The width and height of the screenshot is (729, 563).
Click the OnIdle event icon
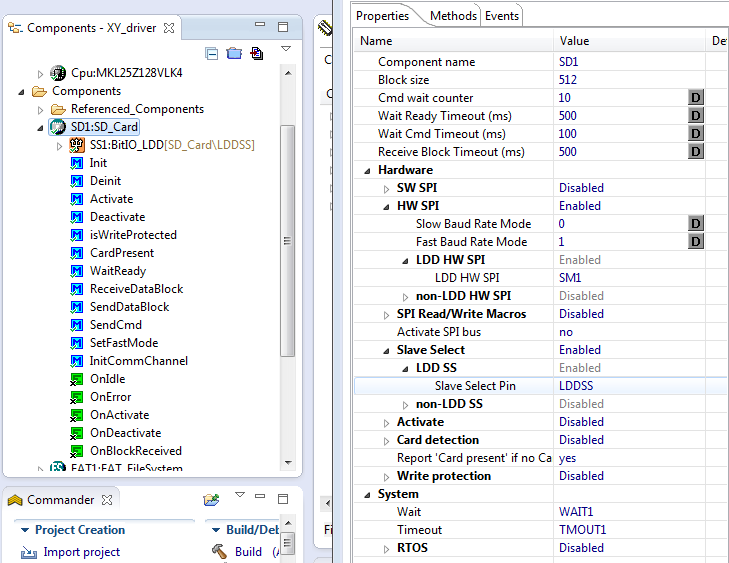pos(76,379)
